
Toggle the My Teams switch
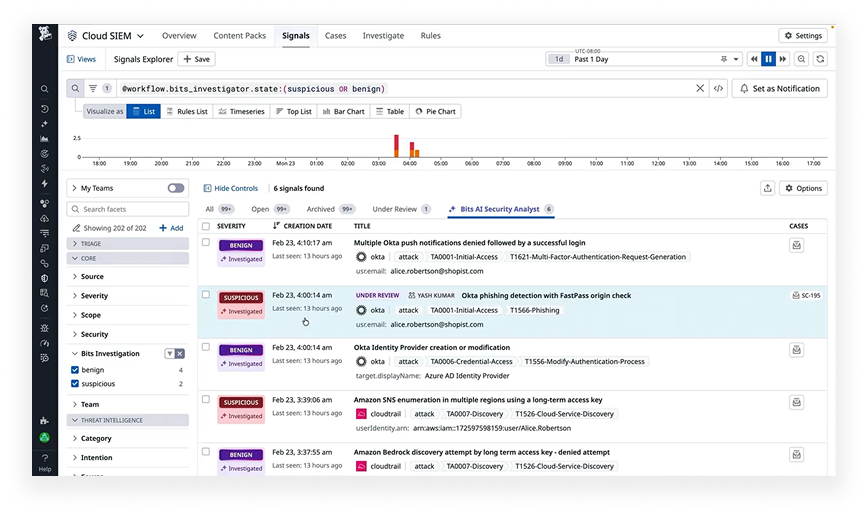click(176, 188)
